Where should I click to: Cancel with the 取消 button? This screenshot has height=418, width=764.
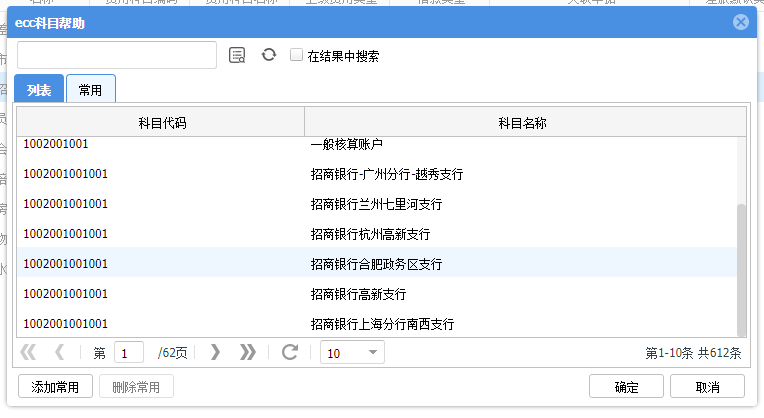(707, 387)
